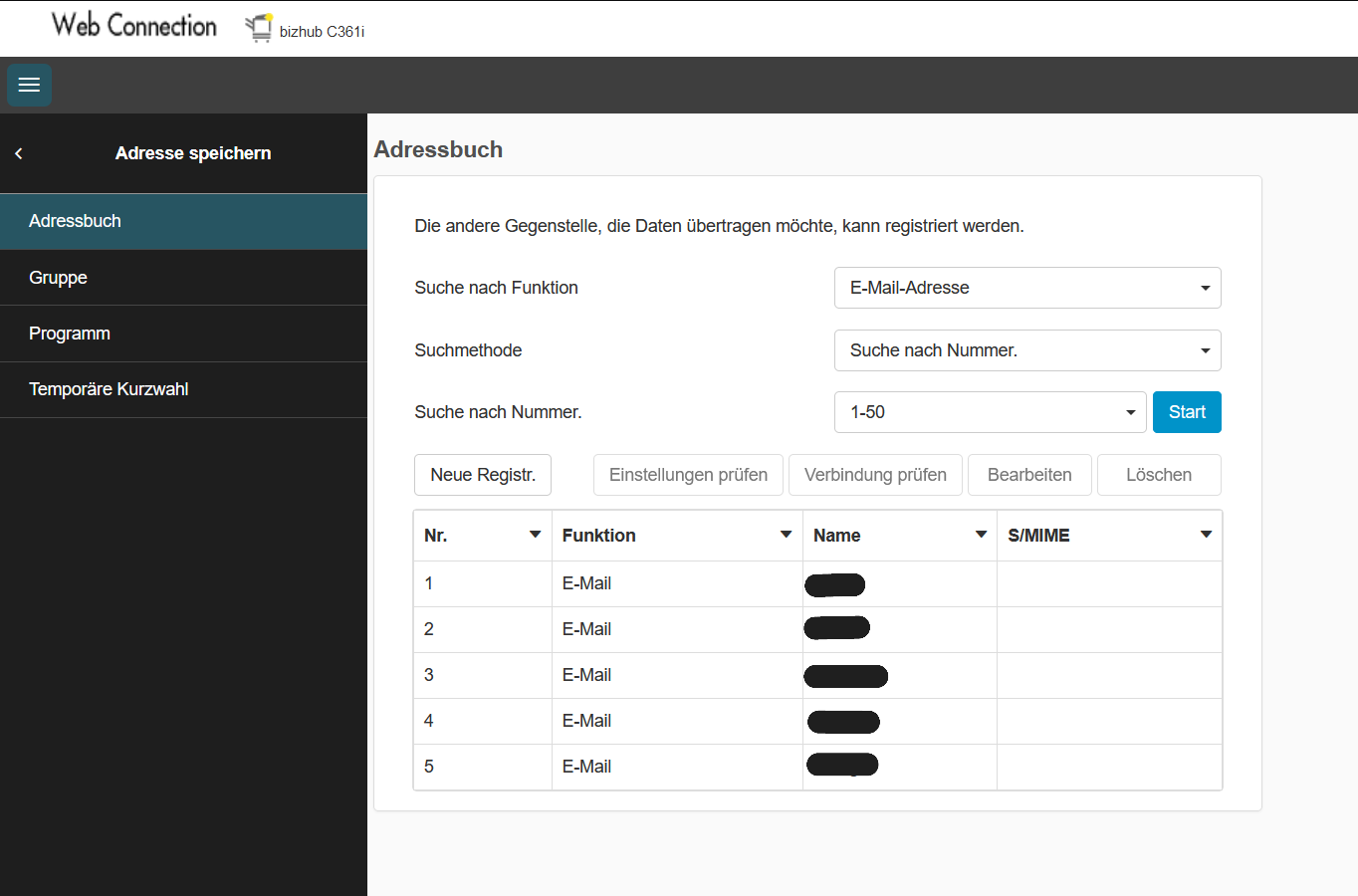This screenshot has height=896, width=1358.
Task: Click the Einstellungen prüfen button
Action: click(x=688, y=475)
